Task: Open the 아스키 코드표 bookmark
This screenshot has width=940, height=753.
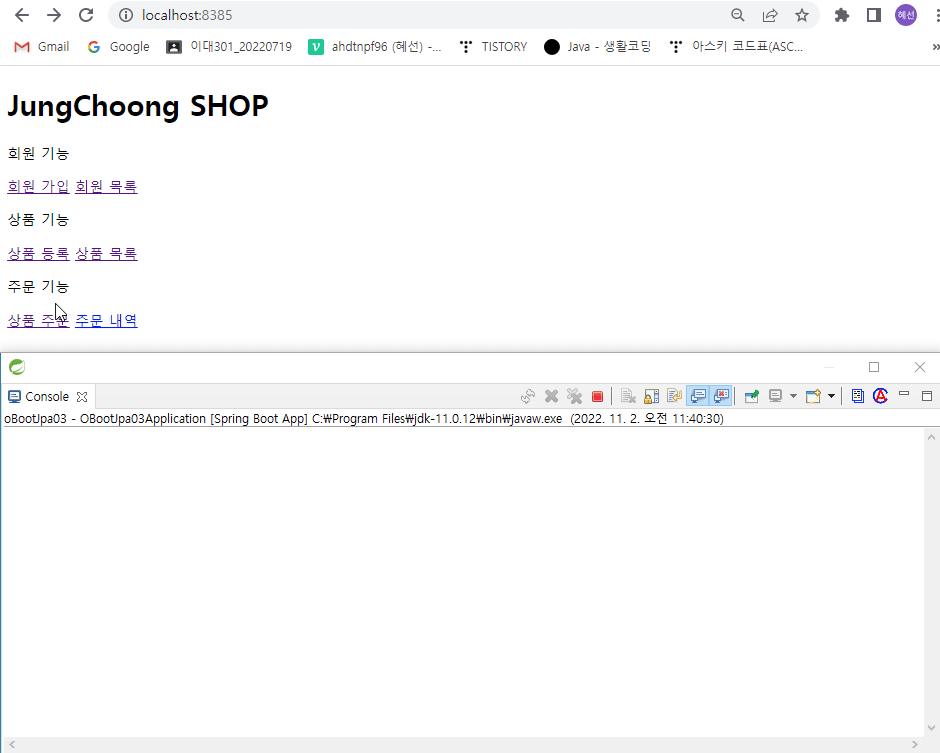Action: point(736,47)
